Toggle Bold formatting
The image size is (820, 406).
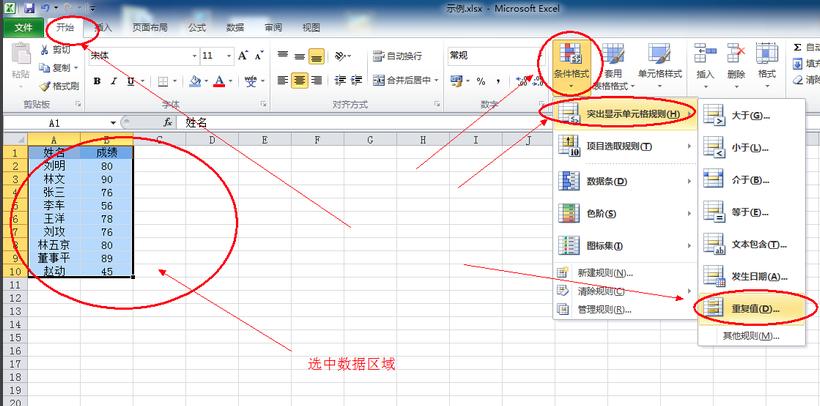click(x=97, y=81)
